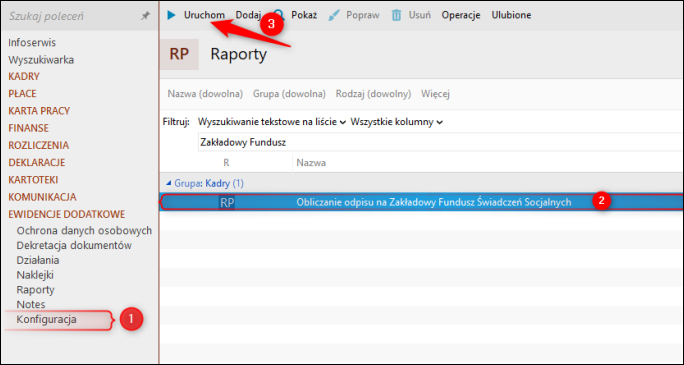Screen dimensions: 684x365
Task: Expand the DEKLARACJE section
Action: tap(37, 163)
